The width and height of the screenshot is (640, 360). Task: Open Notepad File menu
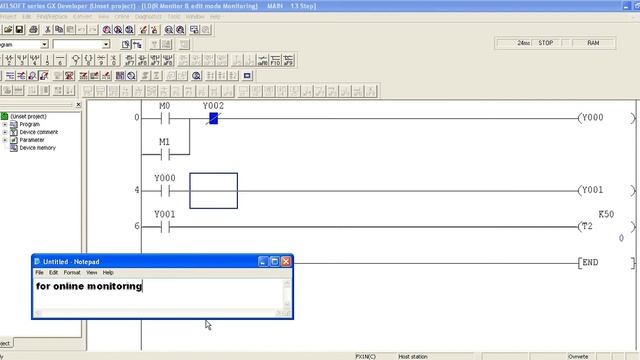[39, 272]
